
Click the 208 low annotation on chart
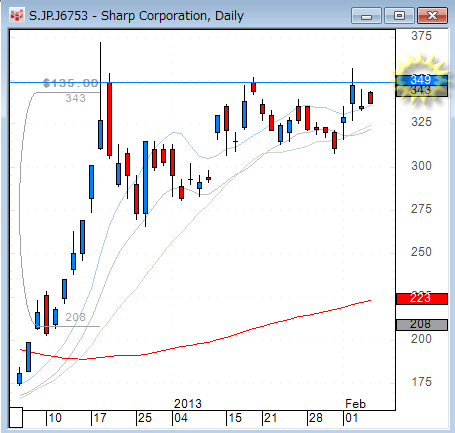[x=75, y=317]
